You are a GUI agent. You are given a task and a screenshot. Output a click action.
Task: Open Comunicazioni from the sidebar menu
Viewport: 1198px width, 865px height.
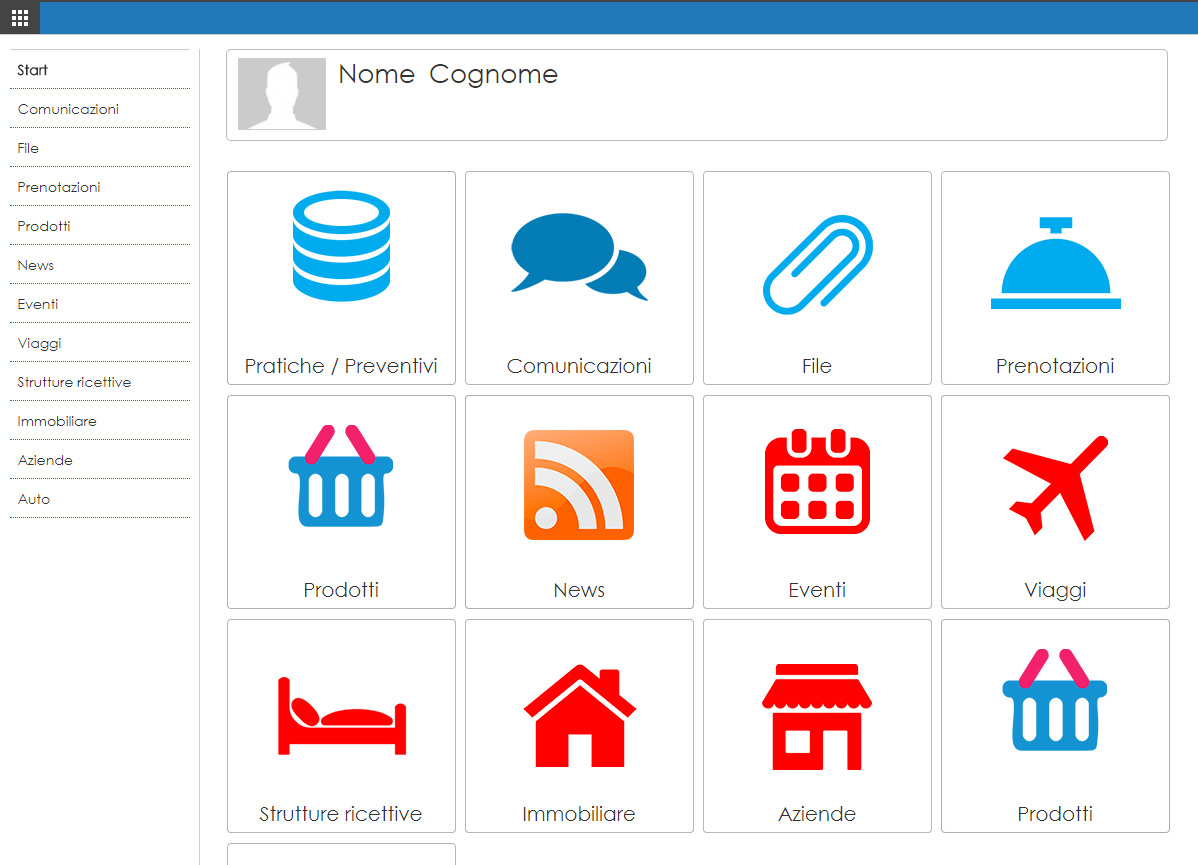click(68, 109)
